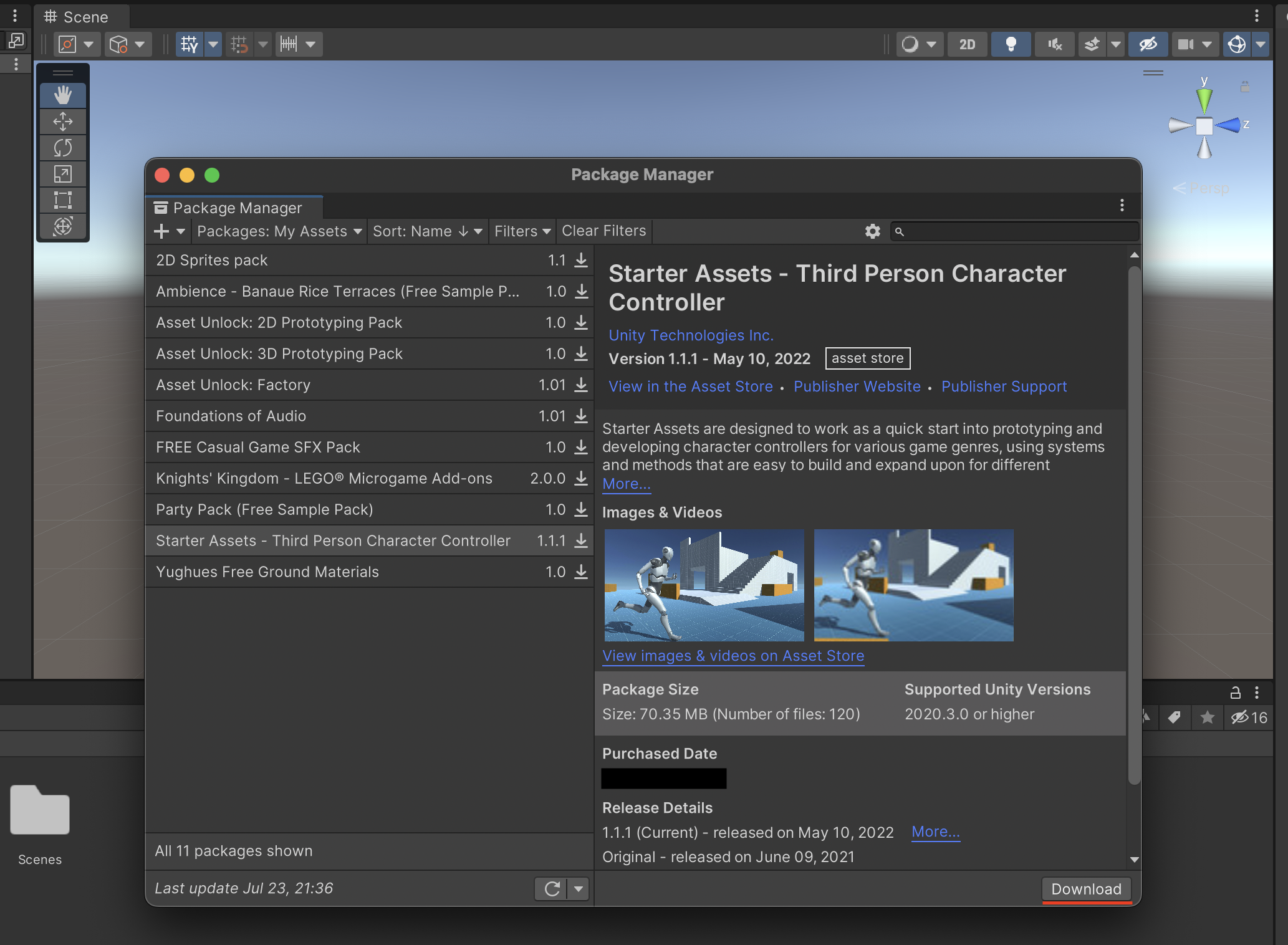Toggle the 2D scene view mode
The image size is (1288, 945).
[967, 44]
